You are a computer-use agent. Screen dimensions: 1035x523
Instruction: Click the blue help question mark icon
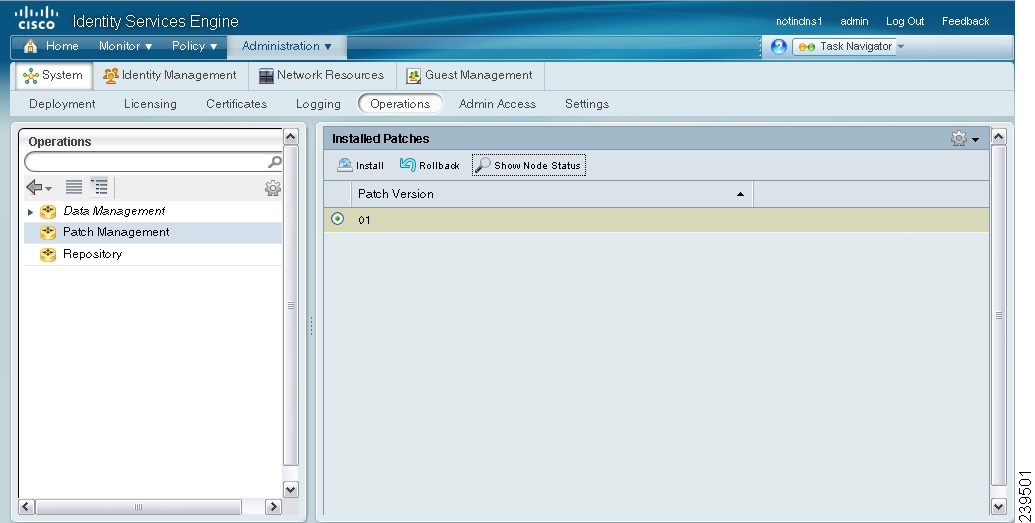point(779,47)
